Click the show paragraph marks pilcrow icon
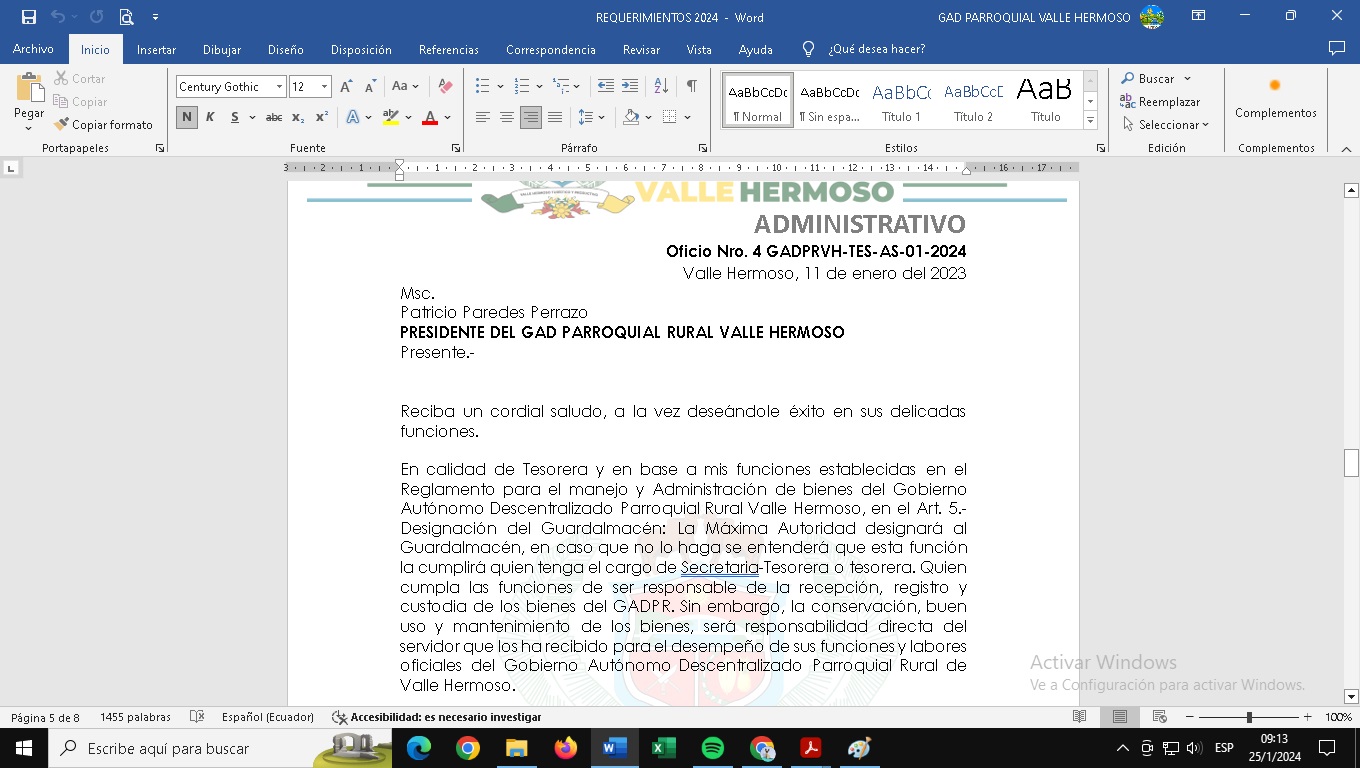Screen dimensions: 1360x768 pos(691,86)
